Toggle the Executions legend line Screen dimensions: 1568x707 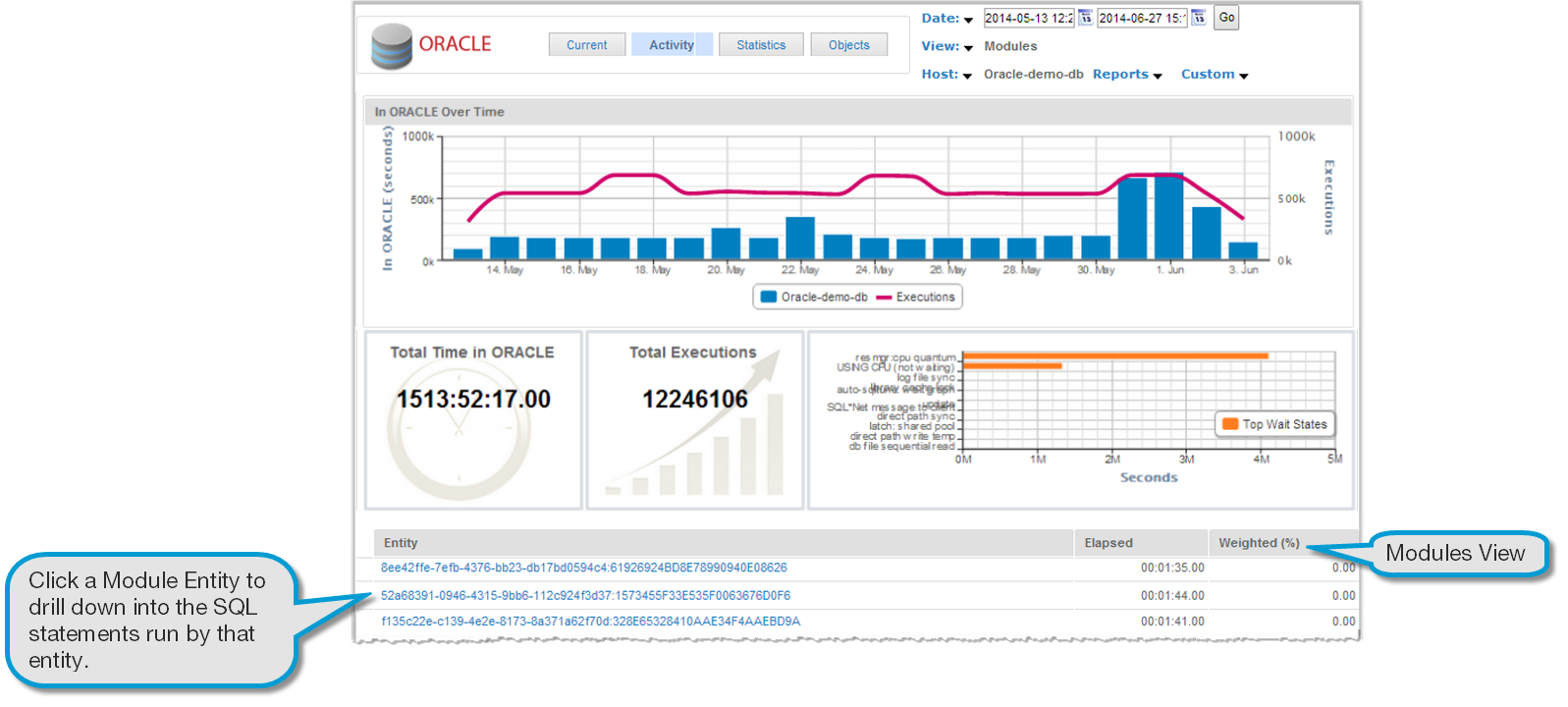tap(884, 298)
